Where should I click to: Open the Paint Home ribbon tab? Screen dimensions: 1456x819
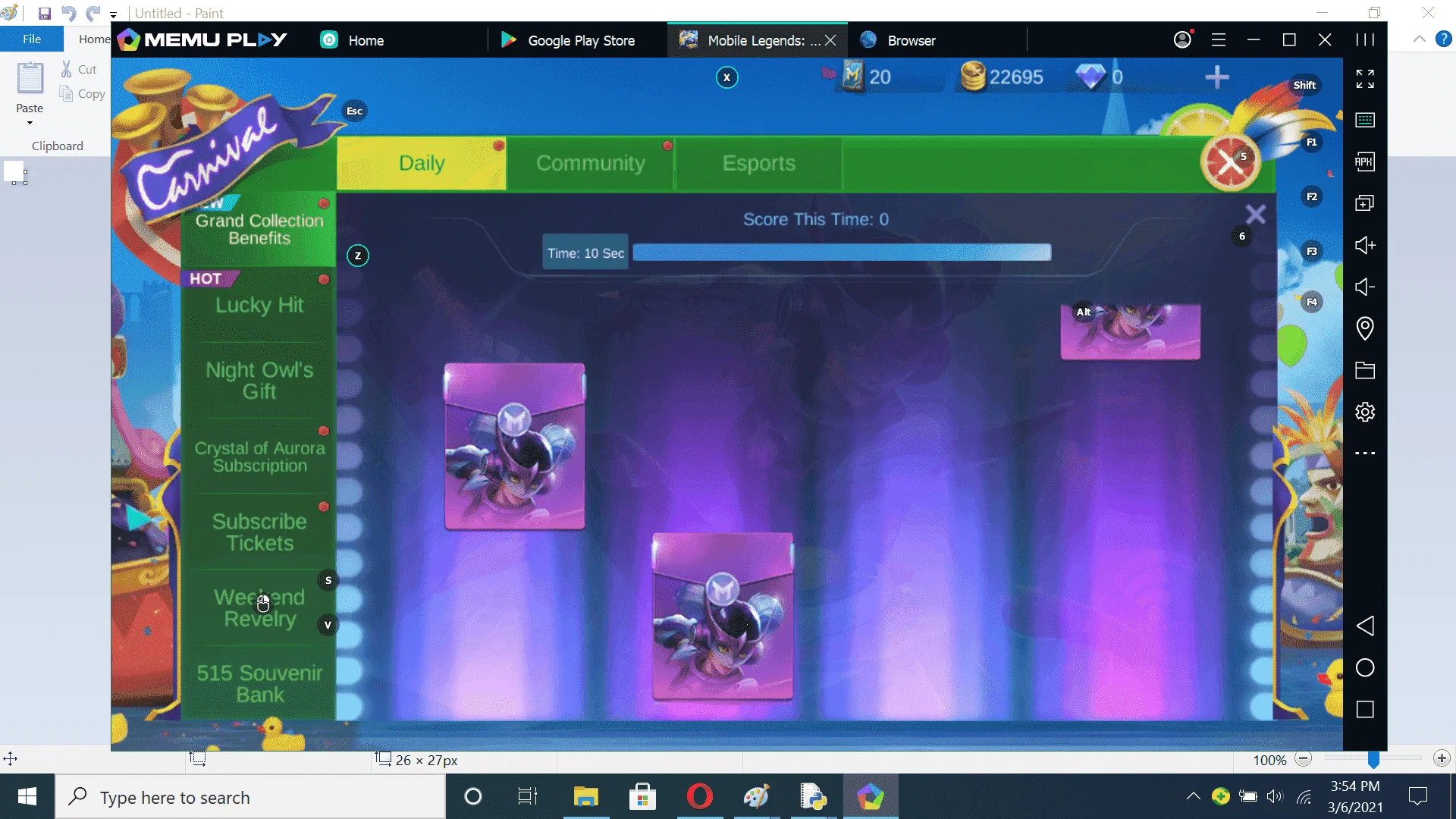[94, 39]
